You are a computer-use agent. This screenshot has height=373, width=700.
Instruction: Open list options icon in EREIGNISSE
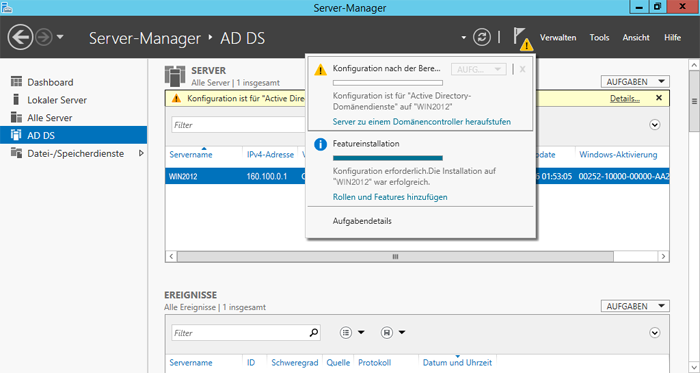pos(346,332)
